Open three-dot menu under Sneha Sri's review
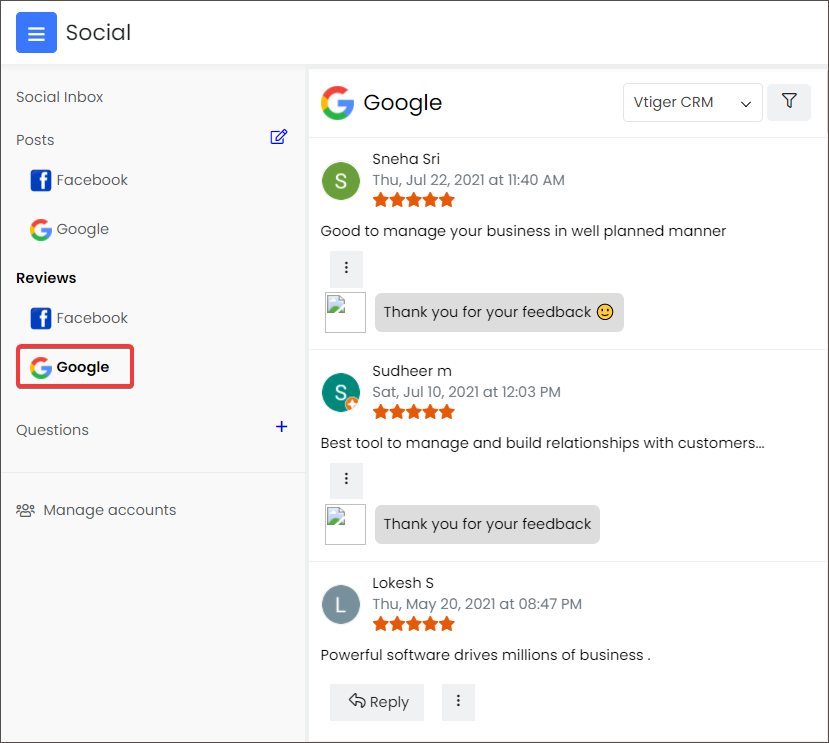 click(x=346, y=268)
